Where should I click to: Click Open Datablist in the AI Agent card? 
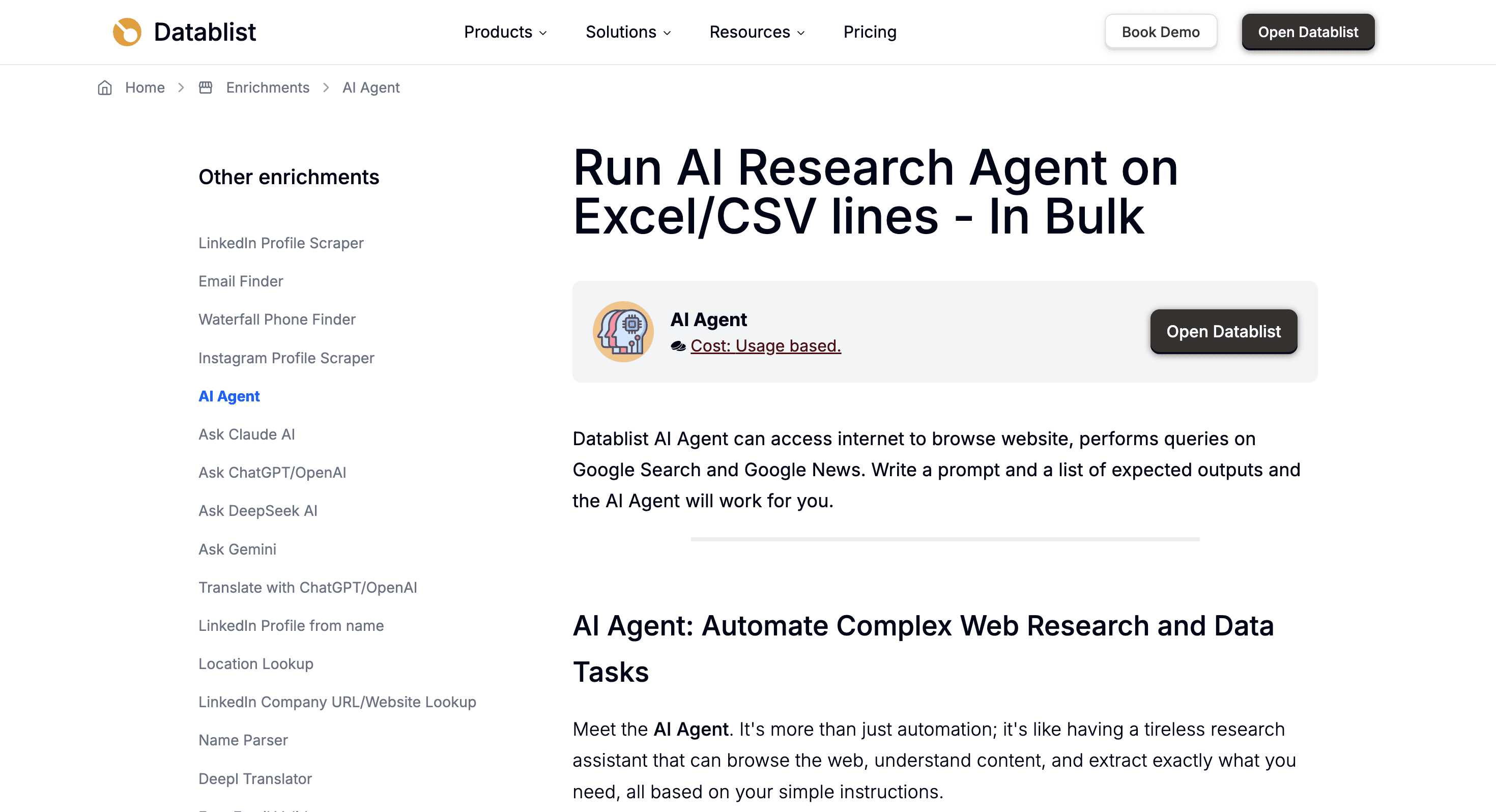1223,332
